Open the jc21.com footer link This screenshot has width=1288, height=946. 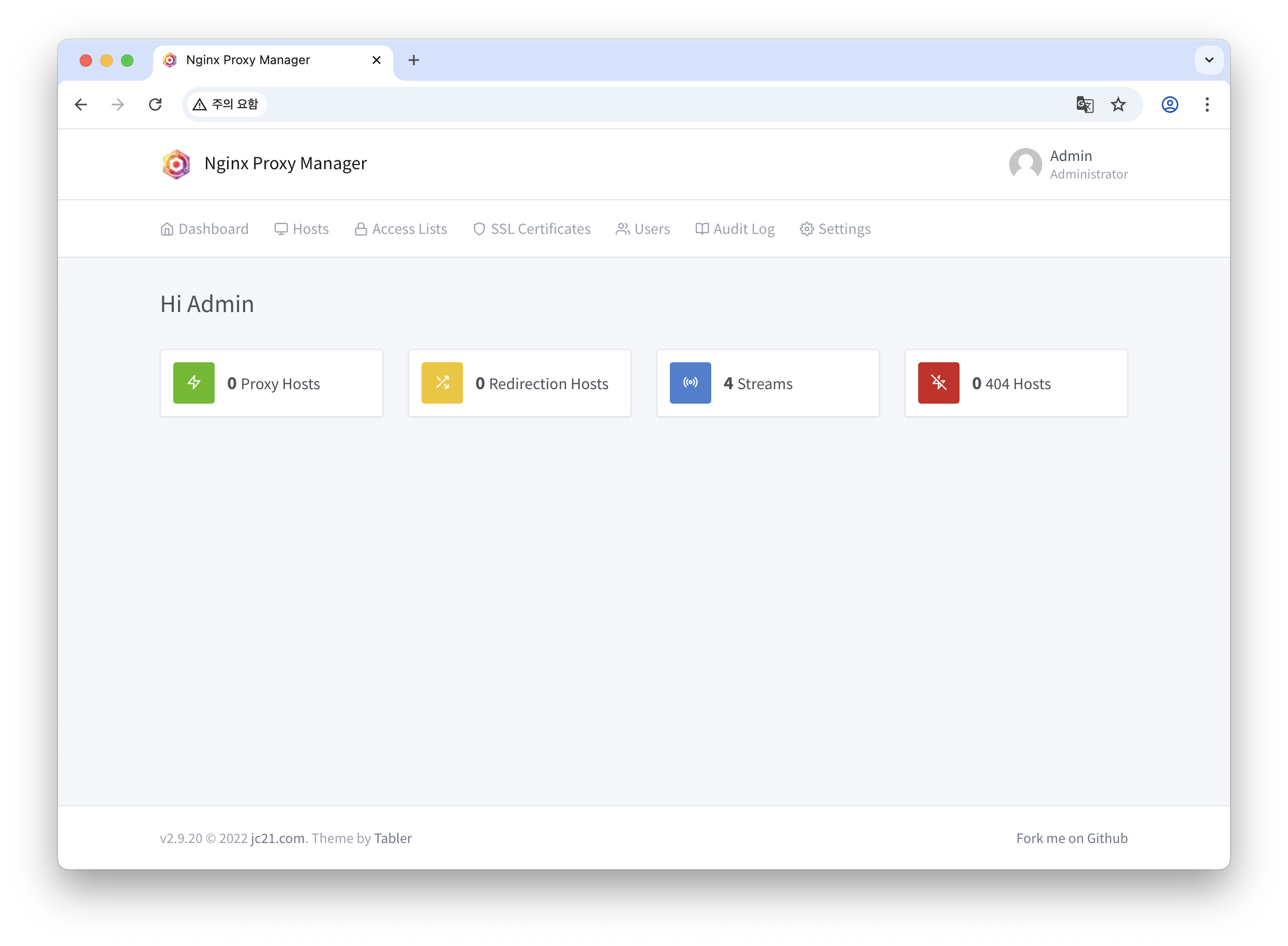tap(278, 838)
